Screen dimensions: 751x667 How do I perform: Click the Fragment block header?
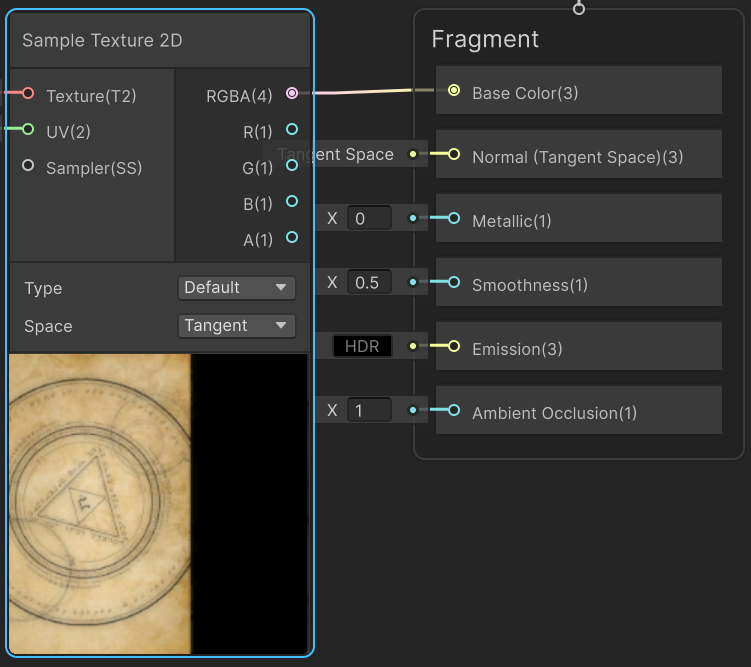[x=485, y=39]
